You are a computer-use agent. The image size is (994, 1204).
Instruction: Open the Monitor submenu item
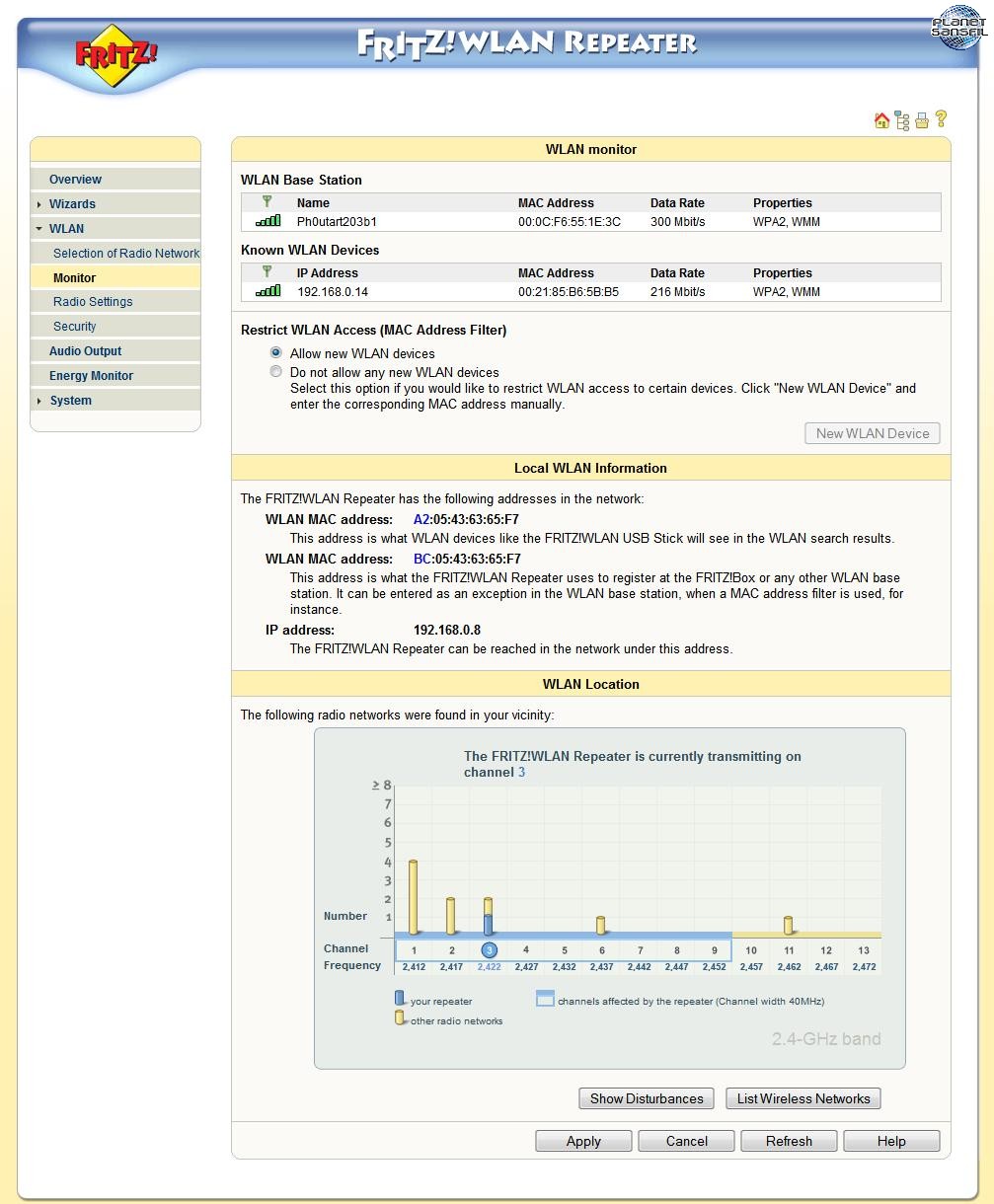(x=74, y=278)
